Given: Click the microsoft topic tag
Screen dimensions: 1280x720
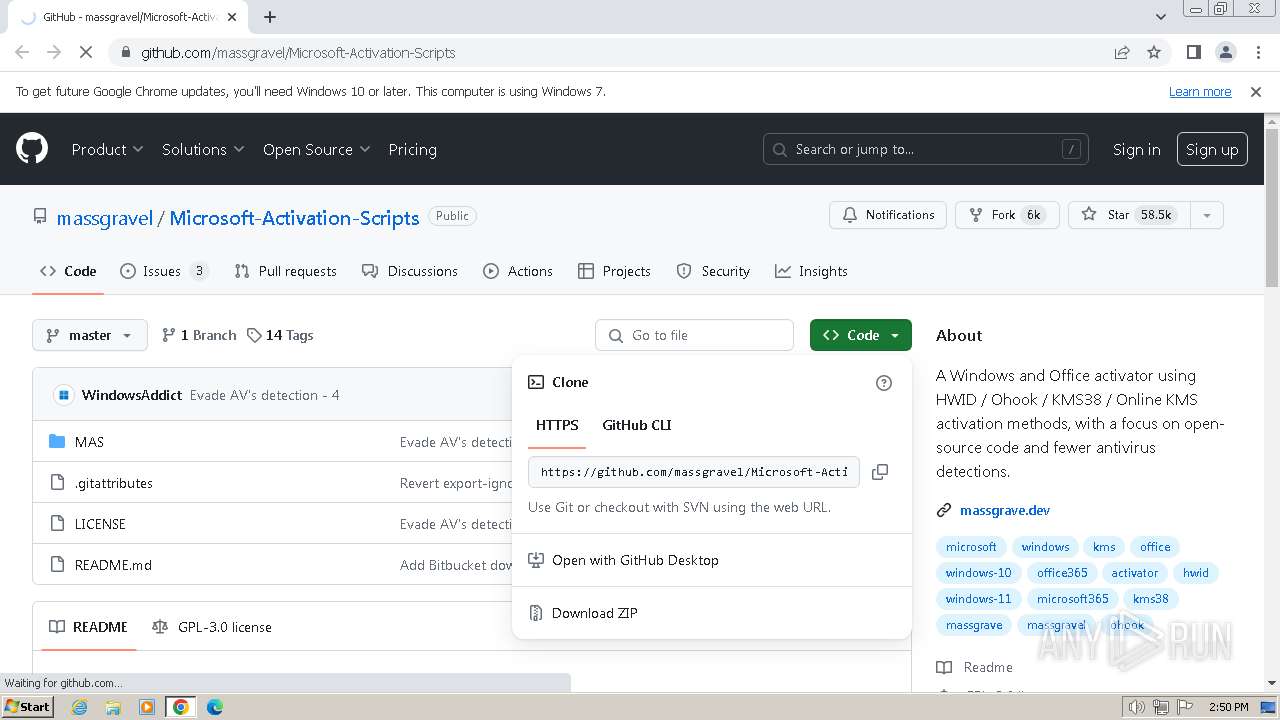Looking at the screenshot, I should coord(971,547).
